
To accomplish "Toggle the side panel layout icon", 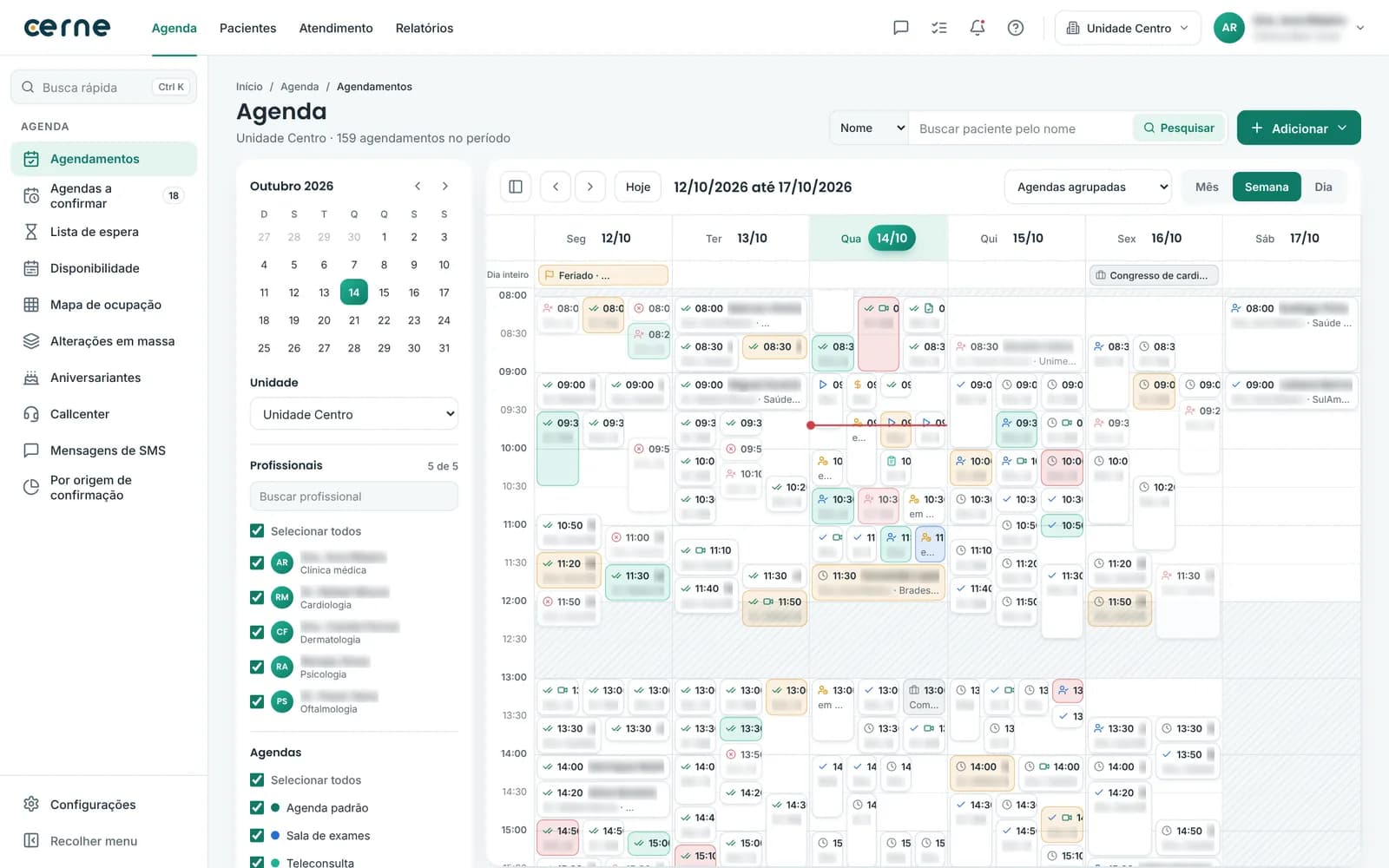I will [516, 187].
